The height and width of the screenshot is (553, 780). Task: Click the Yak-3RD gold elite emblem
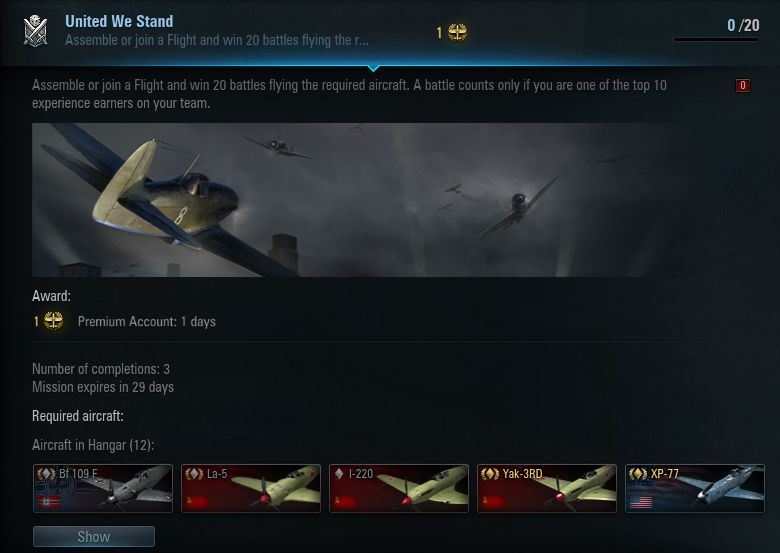[490, 474]
